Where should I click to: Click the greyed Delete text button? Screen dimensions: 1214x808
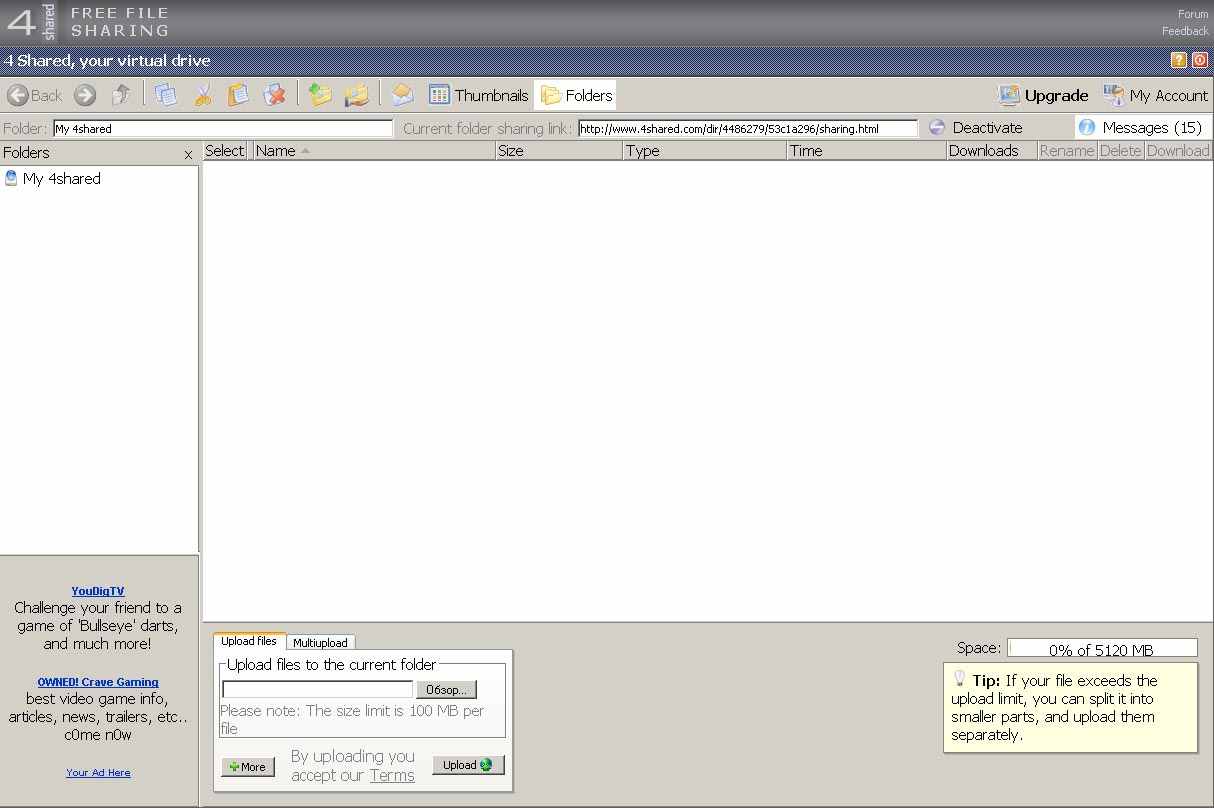(x=1121, y=151)
